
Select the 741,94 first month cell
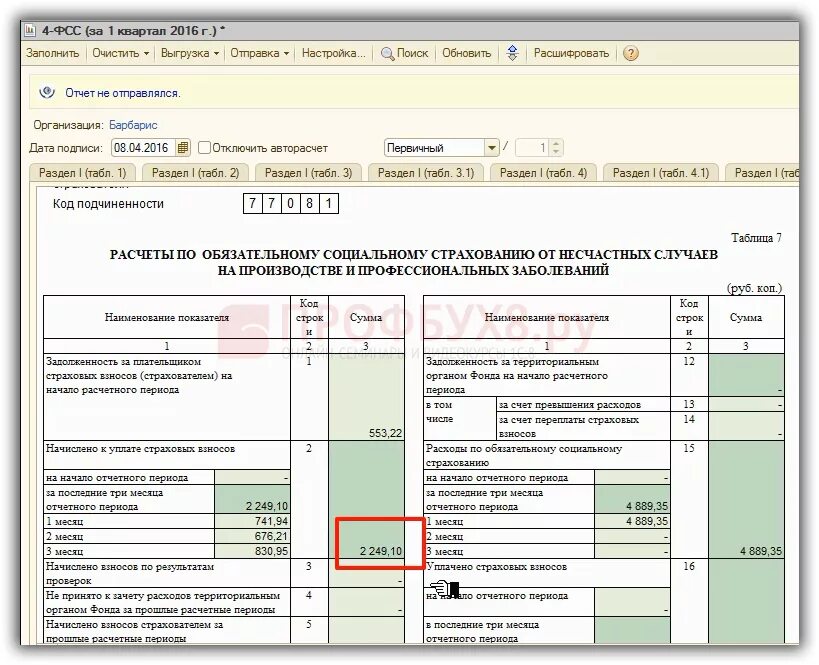click(x=252, y=521)
